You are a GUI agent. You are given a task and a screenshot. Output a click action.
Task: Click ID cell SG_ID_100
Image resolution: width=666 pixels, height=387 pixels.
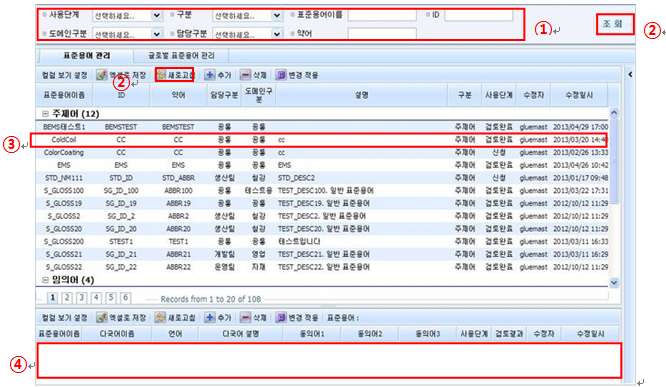(x=121, y=191)
